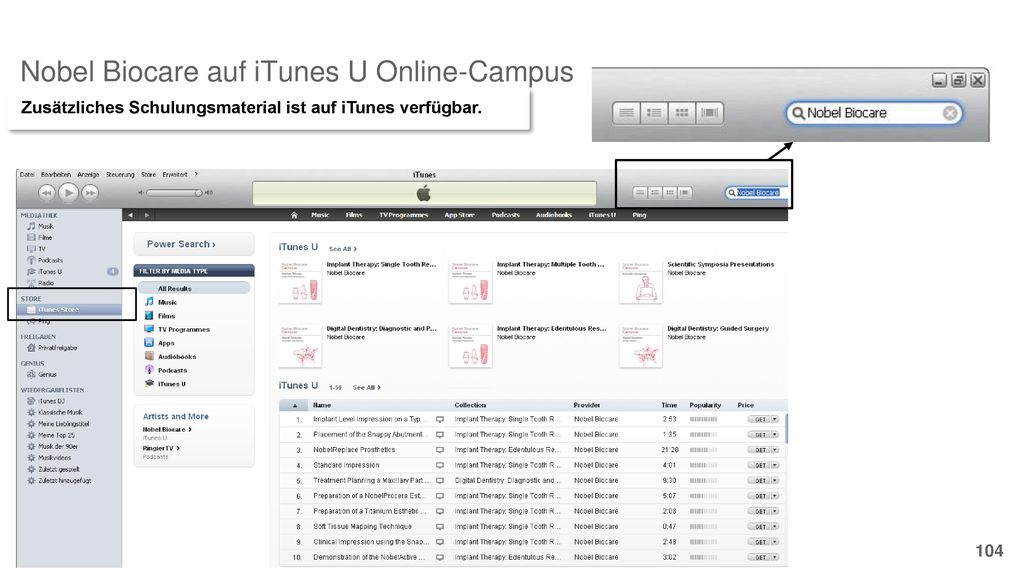Click the Power Search button

click(x=194, y=244)
